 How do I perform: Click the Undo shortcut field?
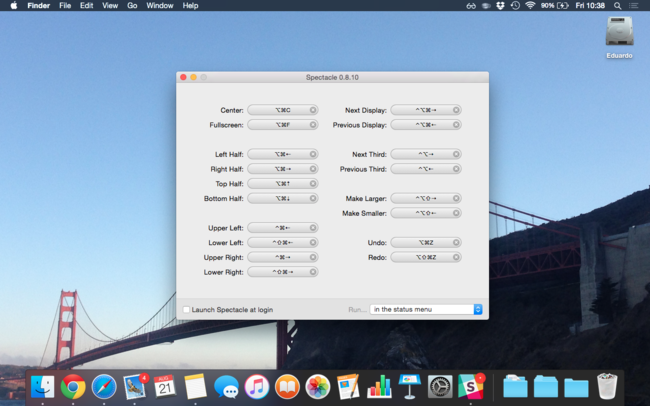(x=426, y=243)
